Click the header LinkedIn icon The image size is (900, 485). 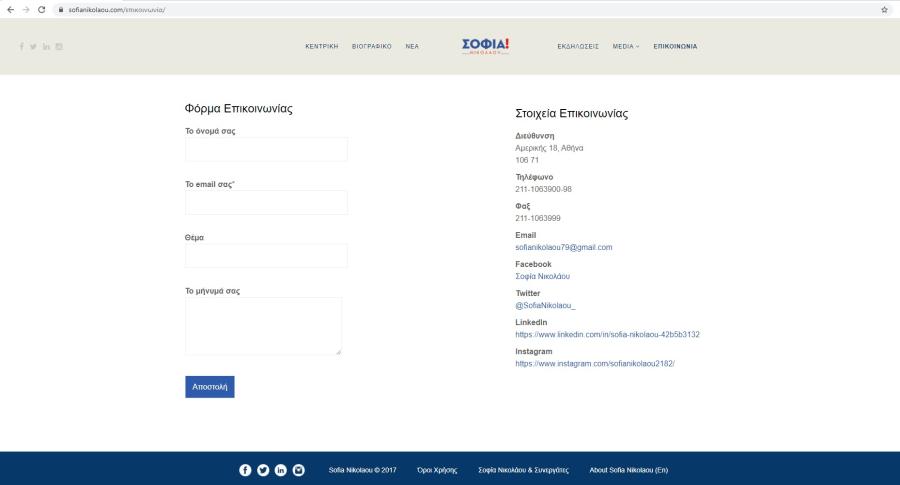46,46
